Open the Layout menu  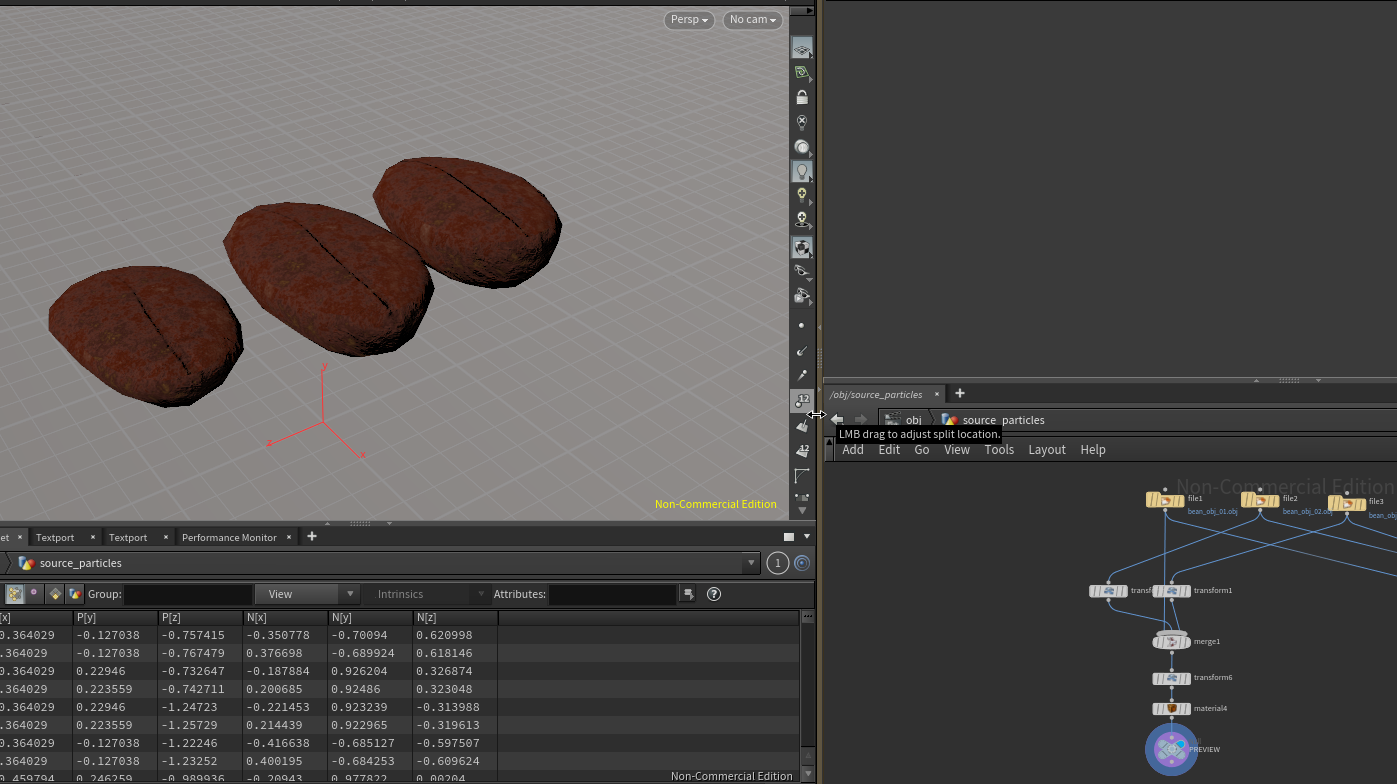1047,450
